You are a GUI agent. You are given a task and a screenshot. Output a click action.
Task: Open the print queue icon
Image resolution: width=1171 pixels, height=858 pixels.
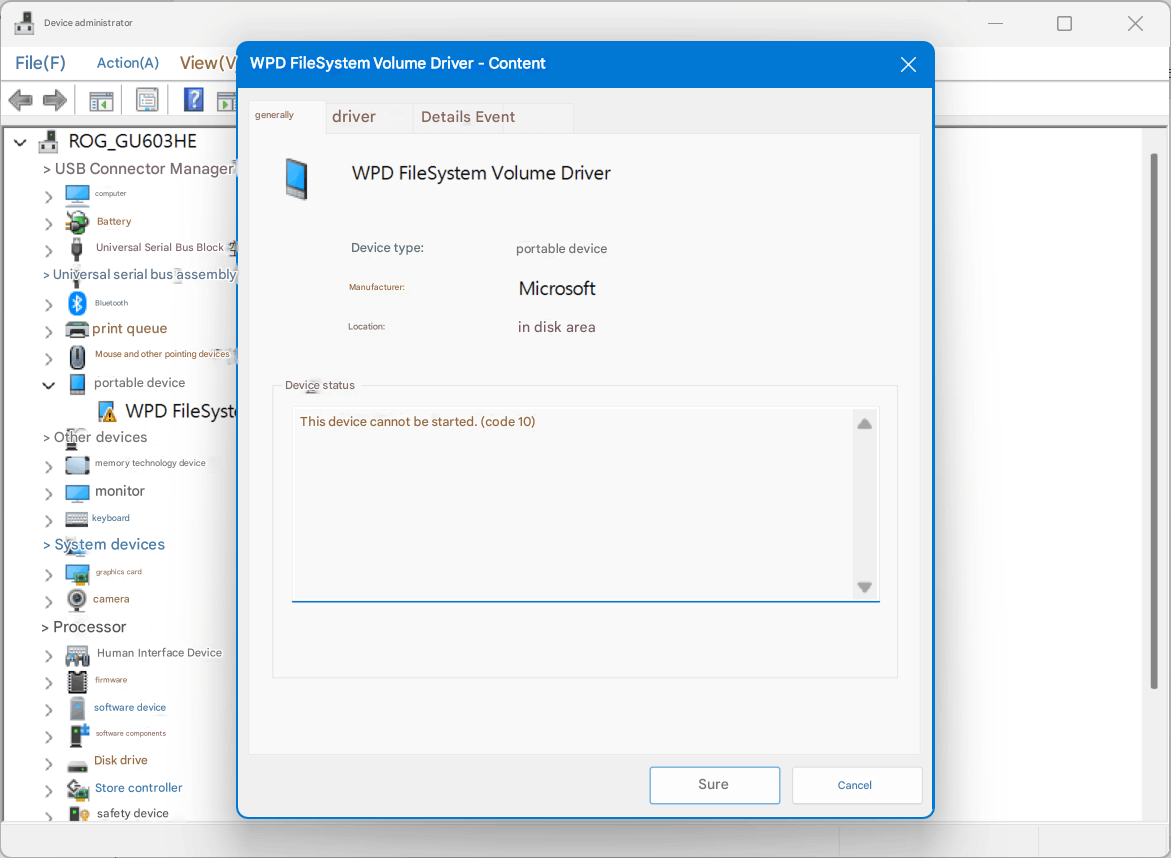coord(77,328)
